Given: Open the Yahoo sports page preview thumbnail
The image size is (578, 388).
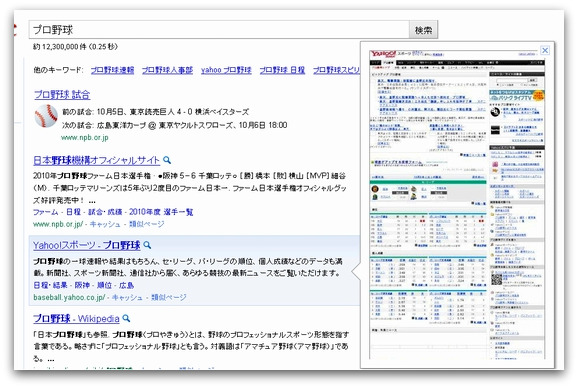Looking at the screenshot, I should point(457,205).
